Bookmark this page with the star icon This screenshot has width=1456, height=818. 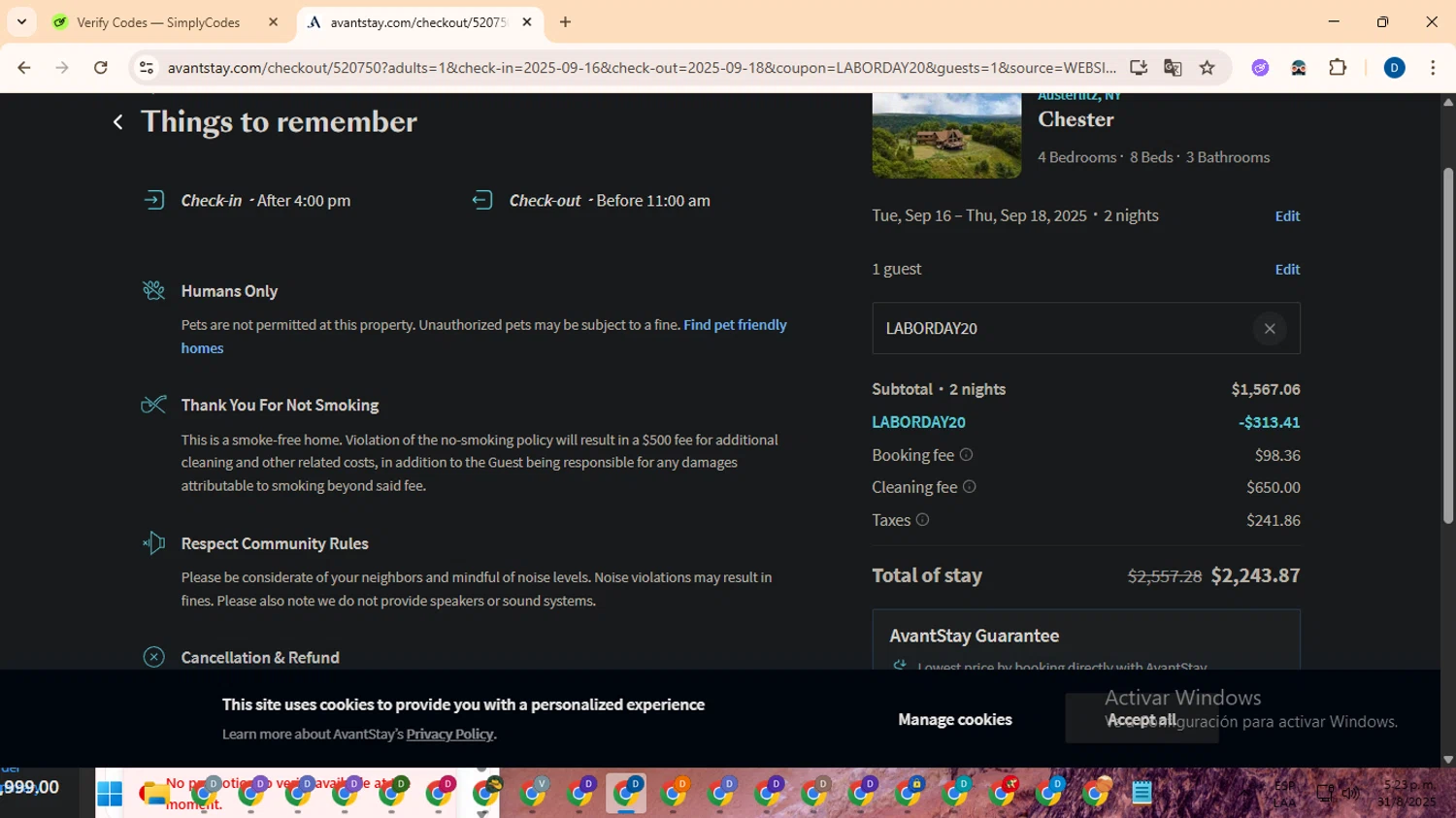(x=1207, y=68)
